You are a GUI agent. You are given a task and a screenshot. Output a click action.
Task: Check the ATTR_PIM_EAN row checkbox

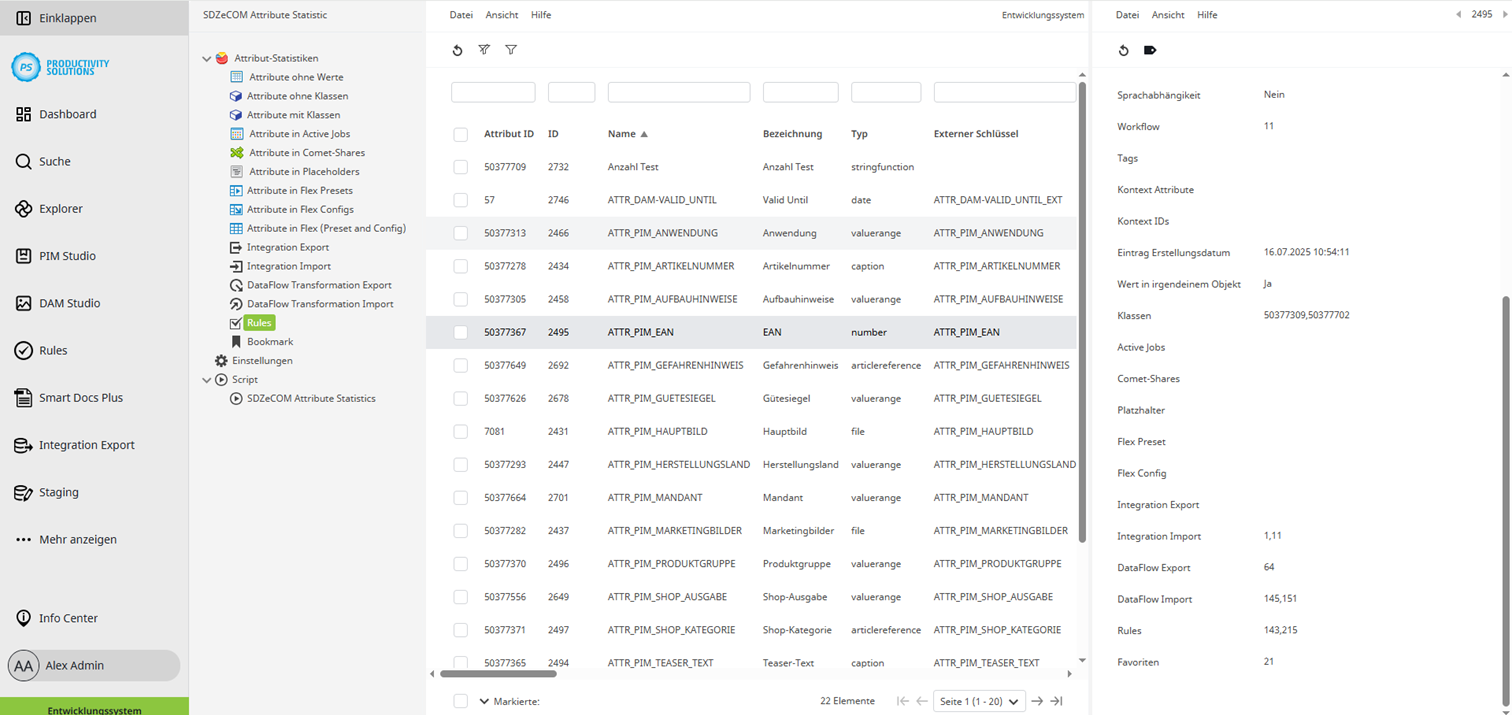click(x=460, y=331)
